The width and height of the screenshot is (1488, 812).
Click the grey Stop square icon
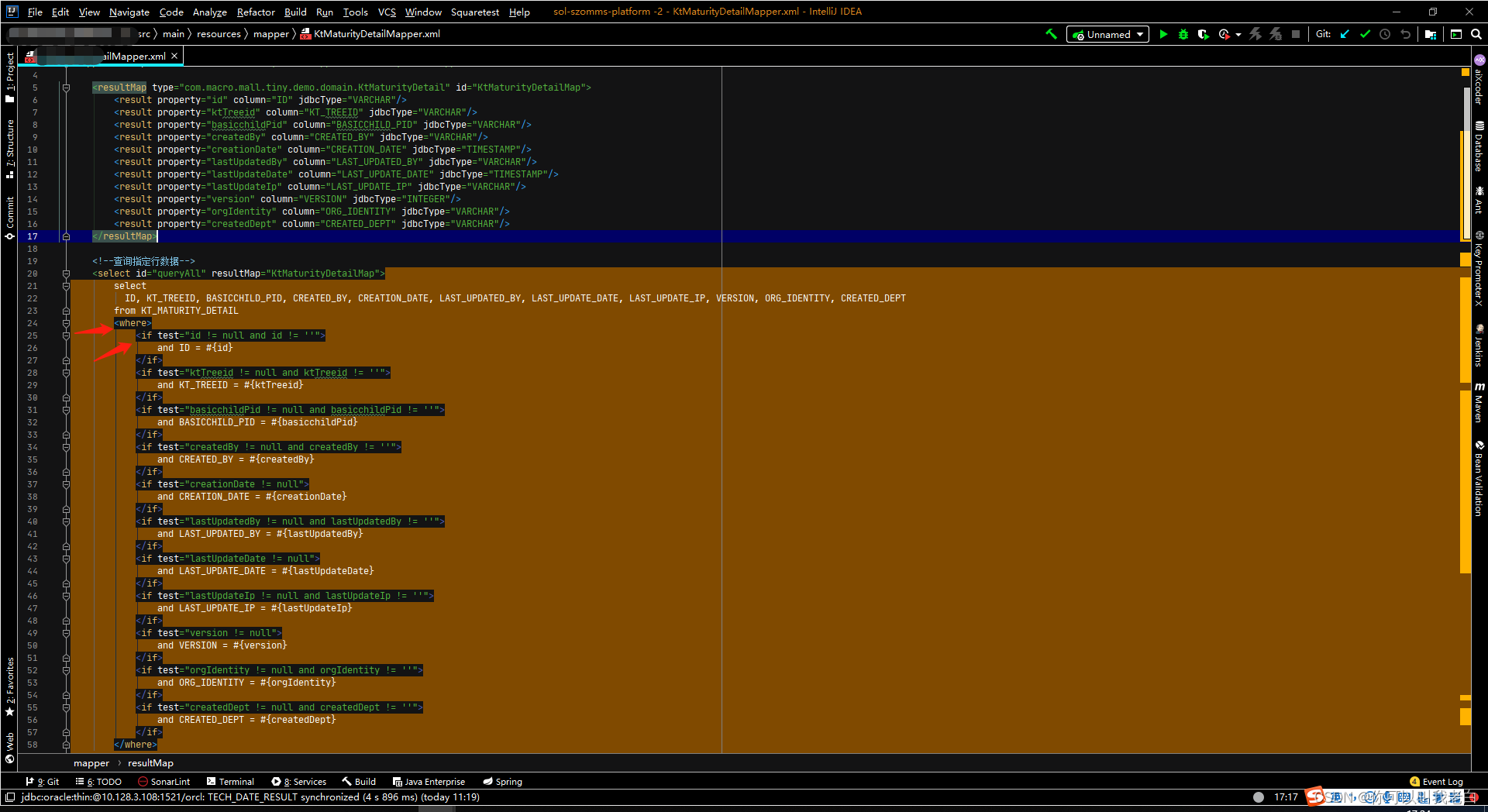tap(1296, 34)
